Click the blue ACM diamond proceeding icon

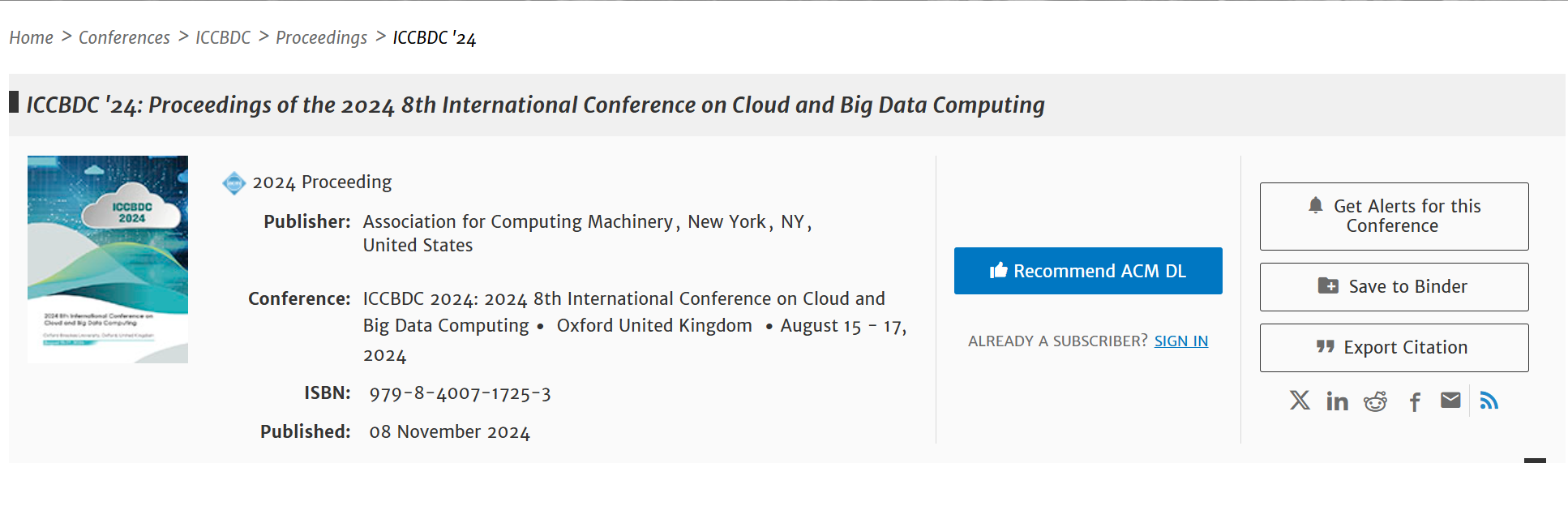[x=234, y=183]
